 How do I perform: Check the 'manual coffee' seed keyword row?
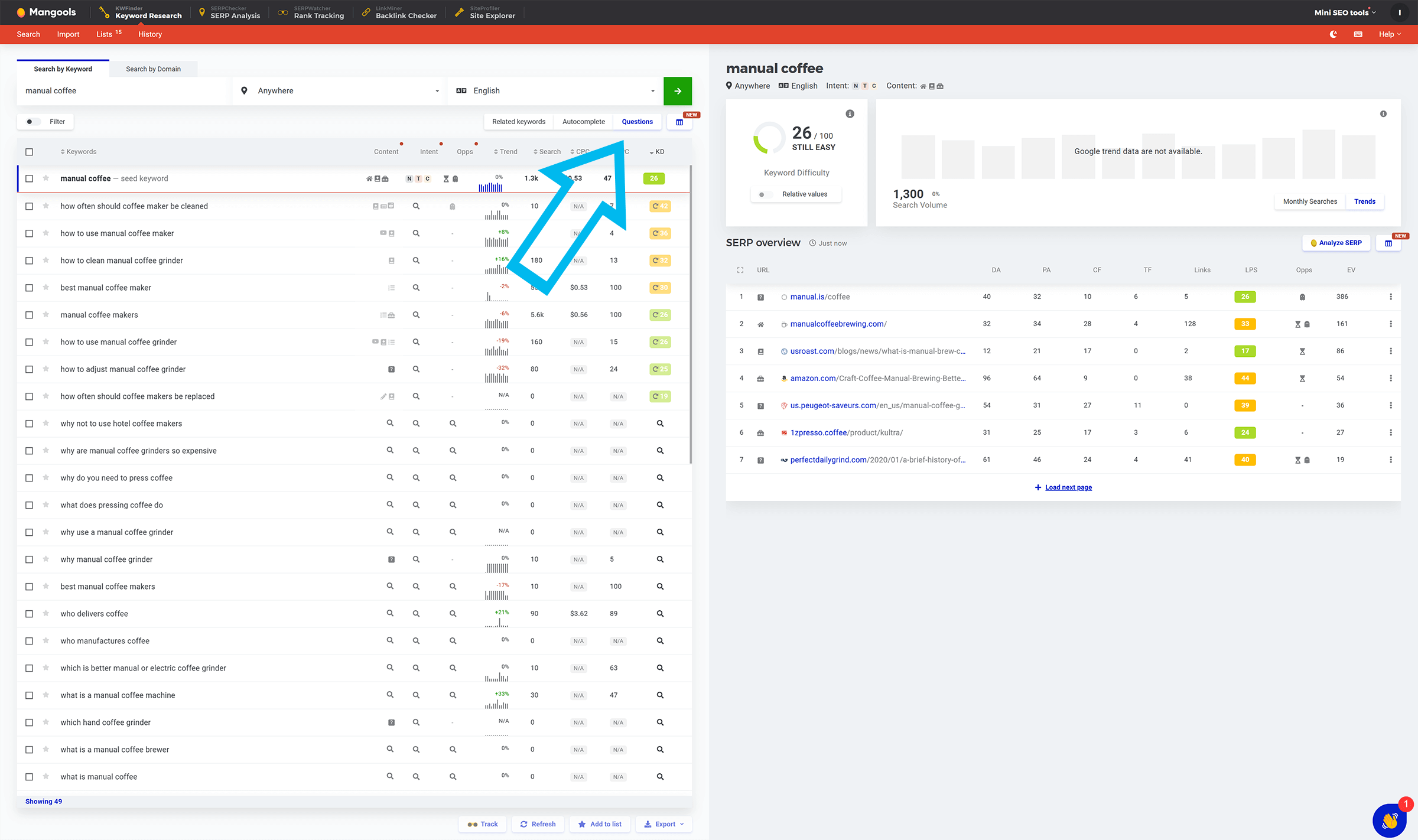coord(29,178)
